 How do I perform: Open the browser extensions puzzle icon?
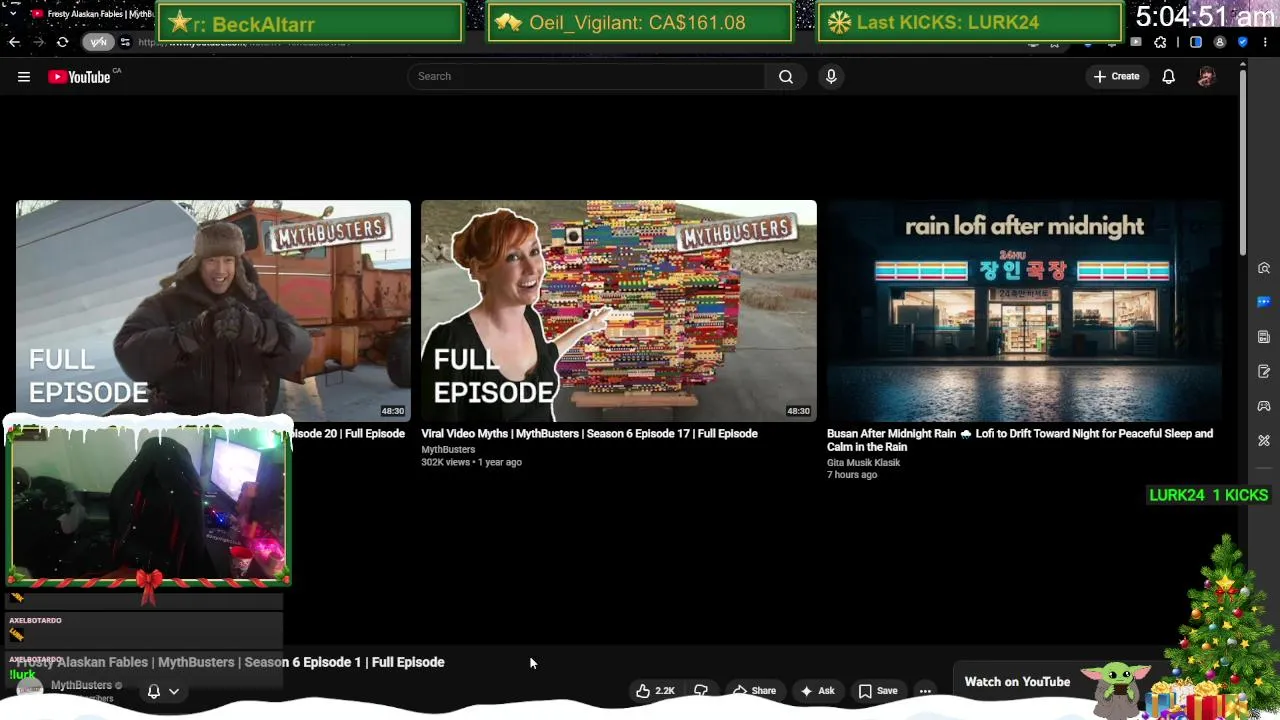click(1160, 42)
